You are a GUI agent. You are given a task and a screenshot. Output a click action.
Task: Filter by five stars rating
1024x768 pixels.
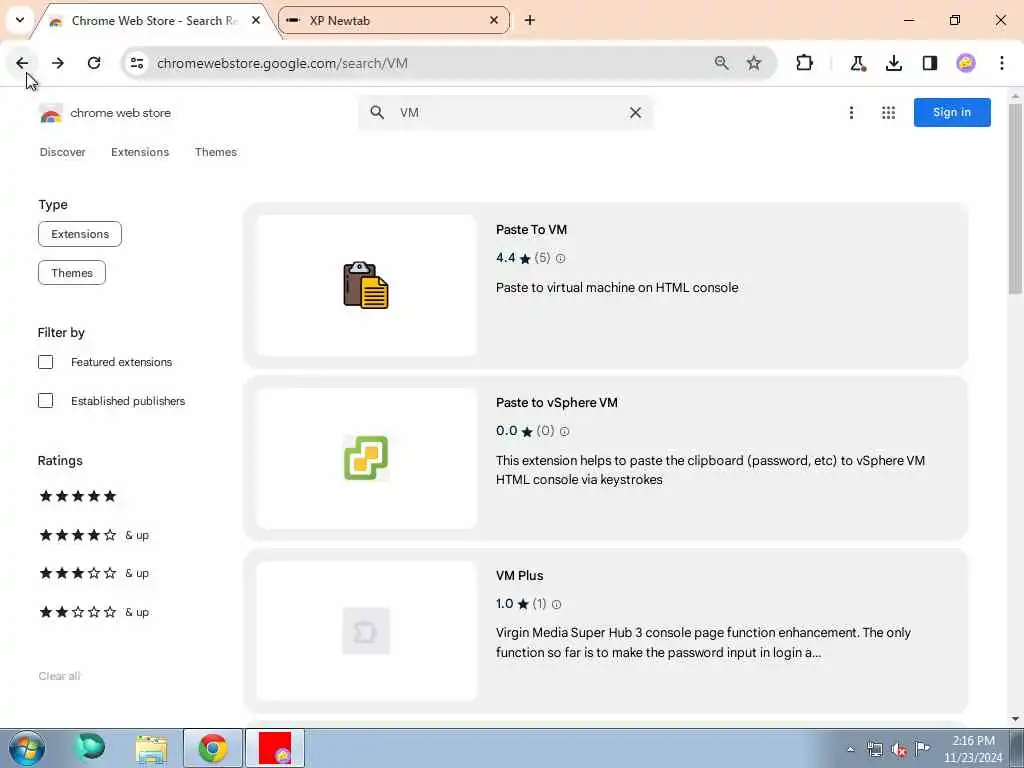click(x=78, y=496)
